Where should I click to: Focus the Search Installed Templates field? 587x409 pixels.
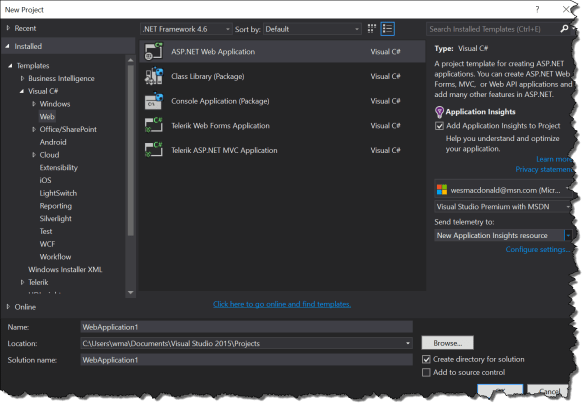click(x=492, y=29)
